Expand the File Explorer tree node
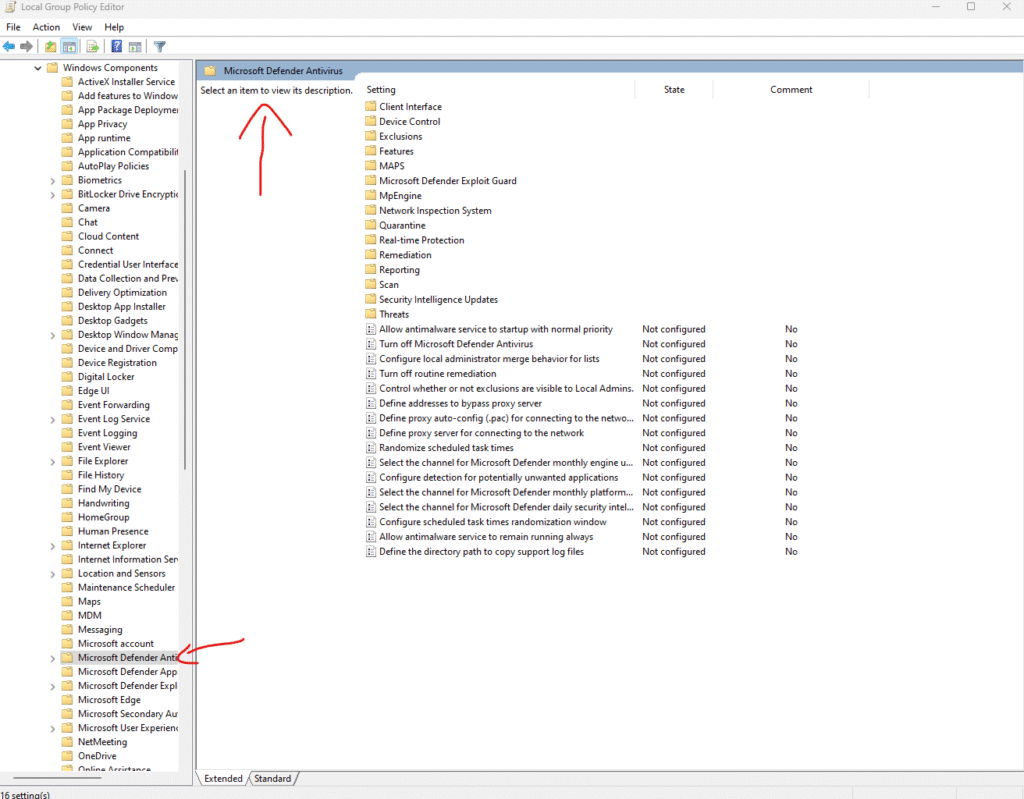Viewport: 1024px width, 799px height. (53, 461)
